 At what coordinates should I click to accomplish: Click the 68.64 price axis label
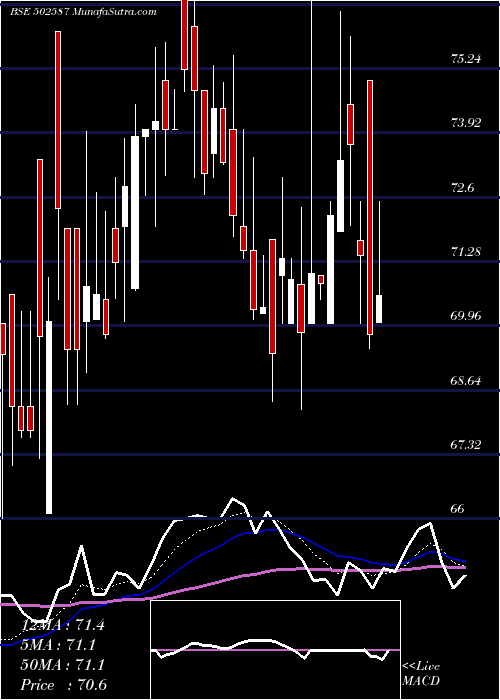pyautogui.click(x=466, y=381)
